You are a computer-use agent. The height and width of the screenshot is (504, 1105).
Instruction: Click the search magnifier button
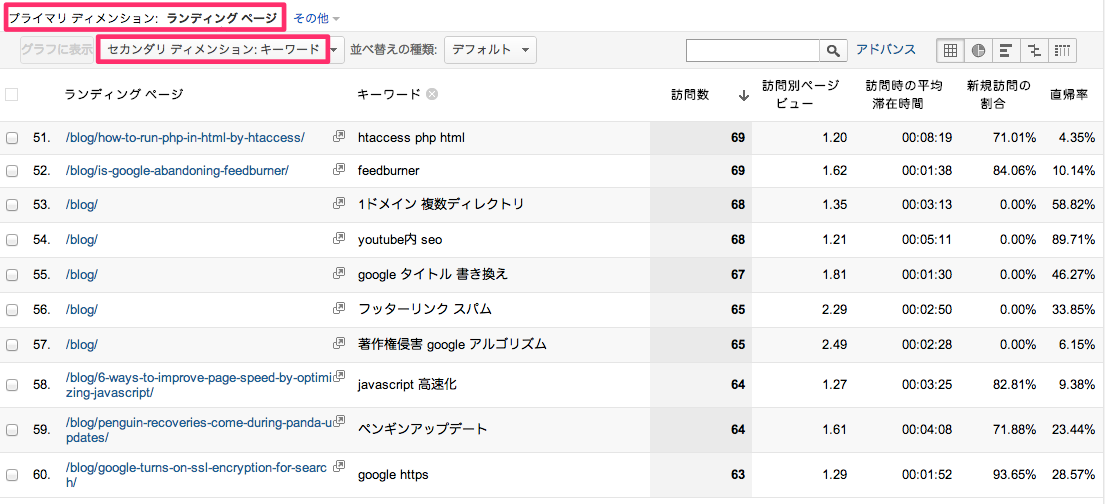(x=833, y=50)
